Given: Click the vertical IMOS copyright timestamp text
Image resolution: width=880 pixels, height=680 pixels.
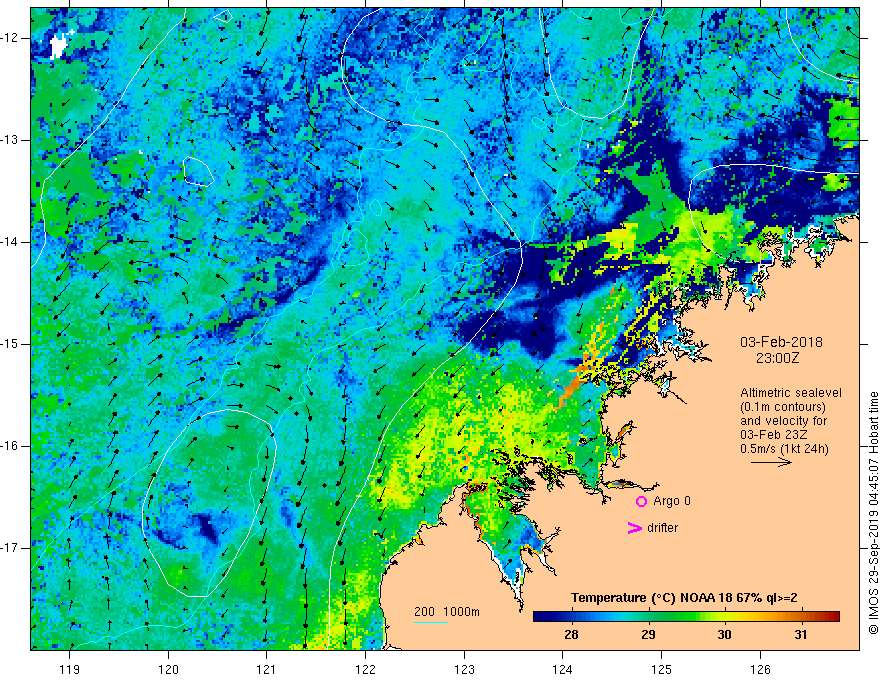Looking at the screenshot, I should (873, 513).
